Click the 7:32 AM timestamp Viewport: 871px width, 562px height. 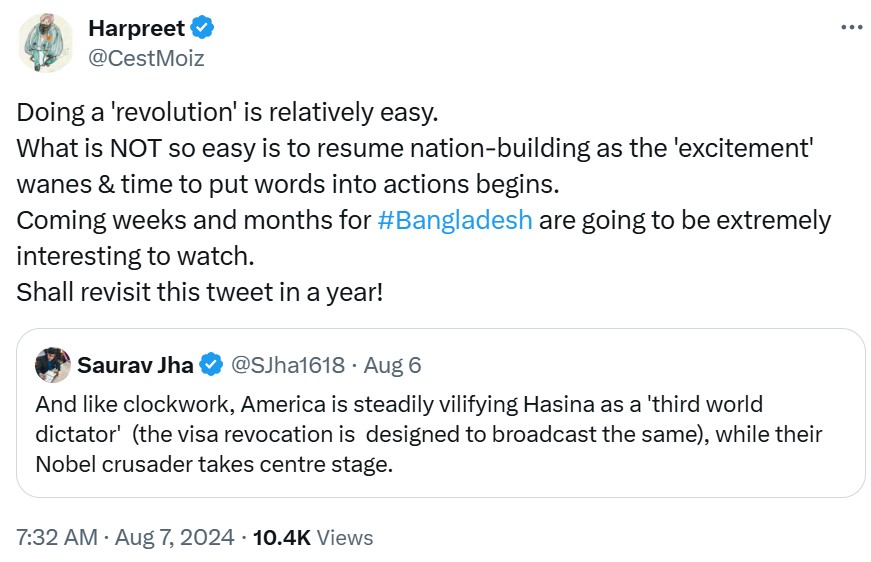[x=56, y=537]
